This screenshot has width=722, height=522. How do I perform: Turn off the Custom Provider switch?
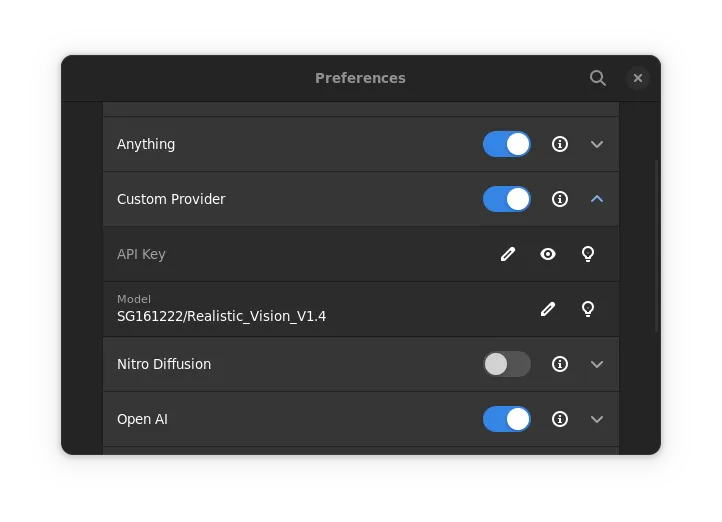[507, 199]
